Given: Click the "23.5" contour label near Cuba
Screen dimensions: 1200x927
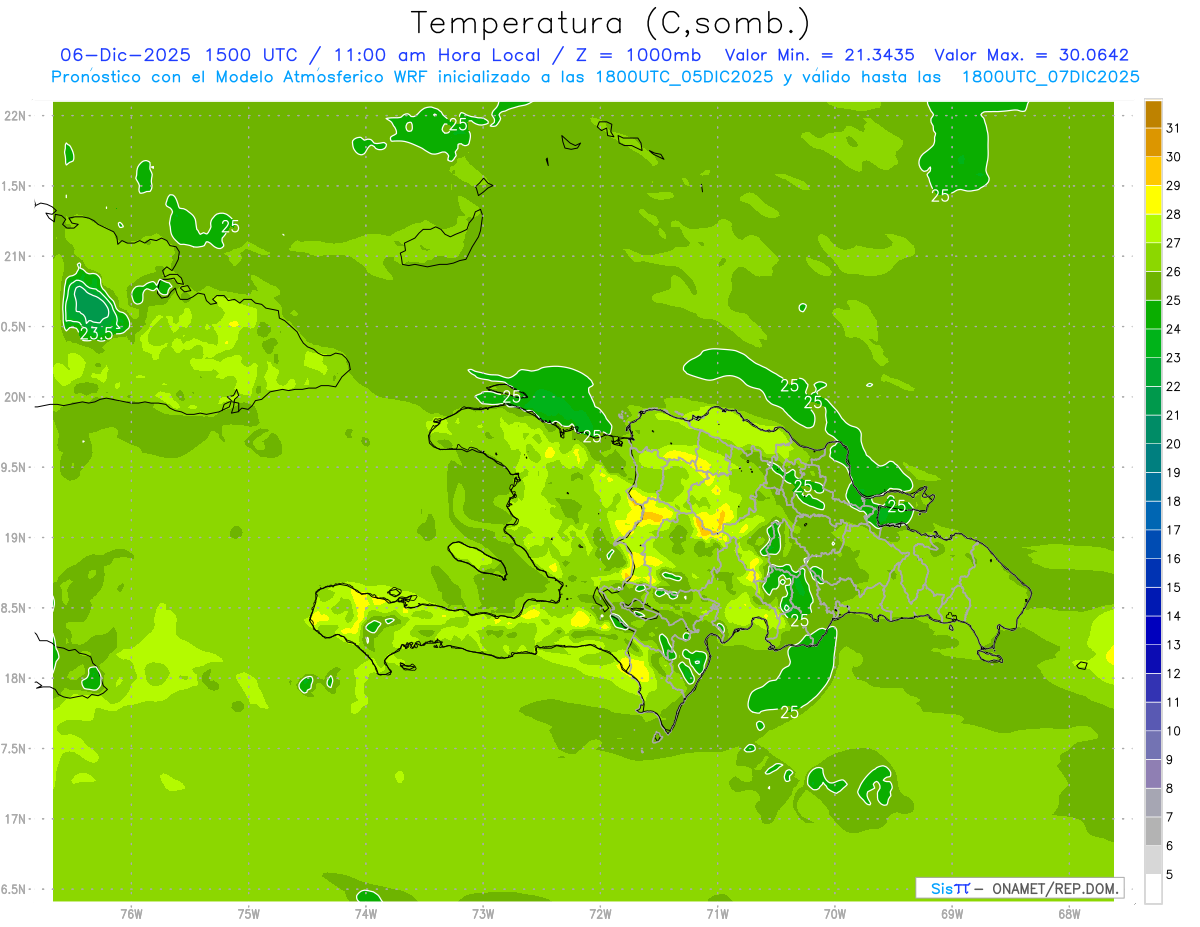Looking at the screenshot, I should click(96, 334).
